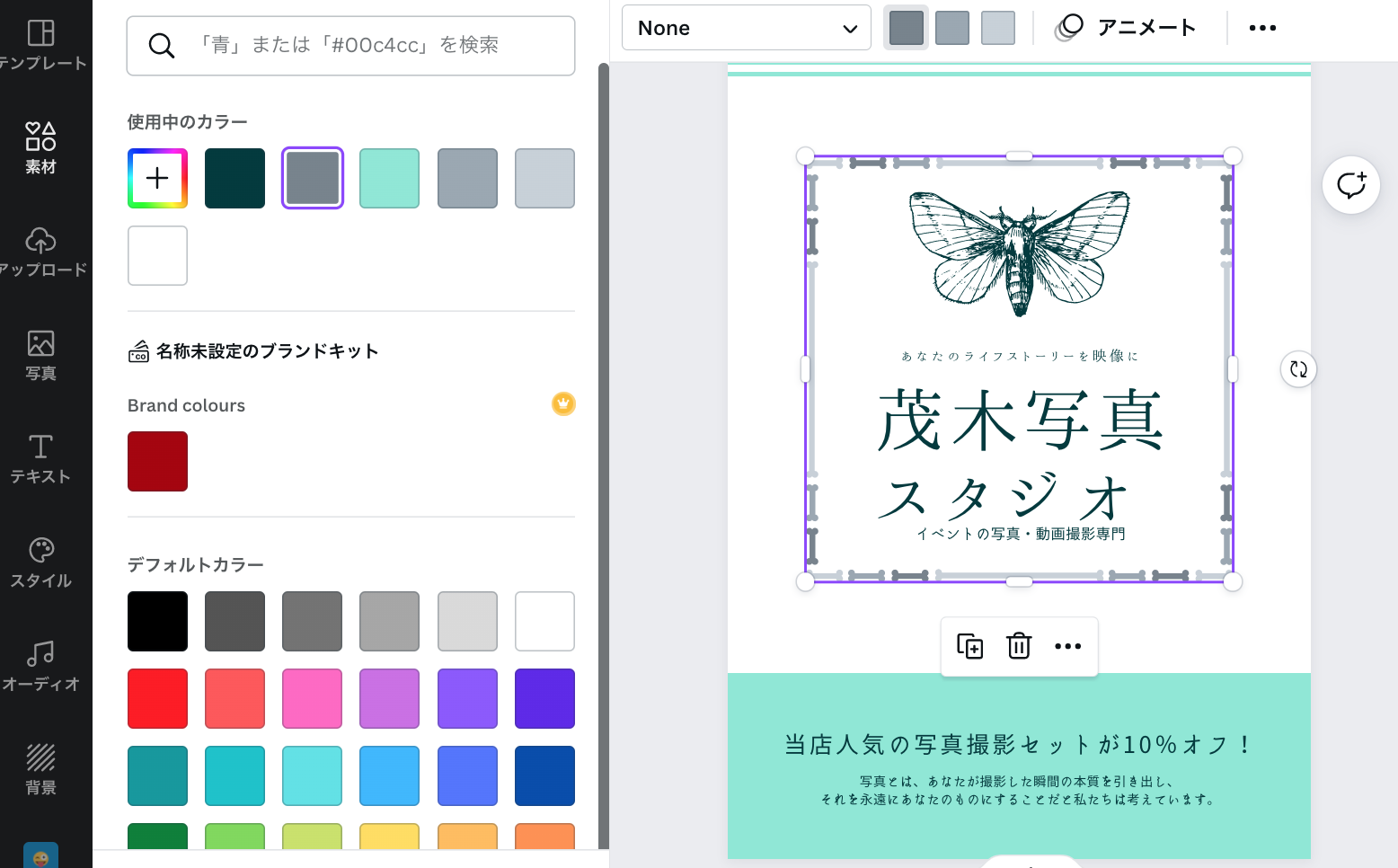Select the イベントの写真・動画撮影専門 caption

coord(1021,534)
